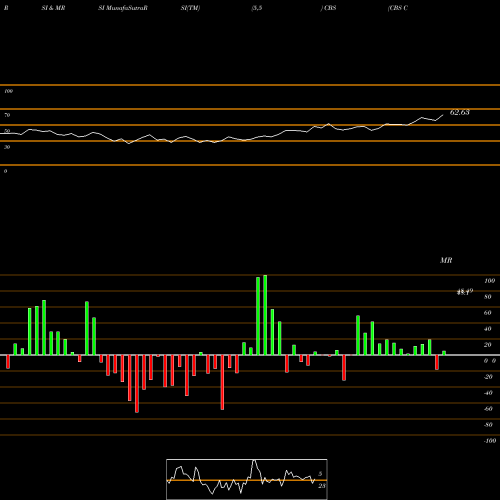The image size is (500, 500).
Task: Click the end of the RSI line
Action: click(443, 115)
